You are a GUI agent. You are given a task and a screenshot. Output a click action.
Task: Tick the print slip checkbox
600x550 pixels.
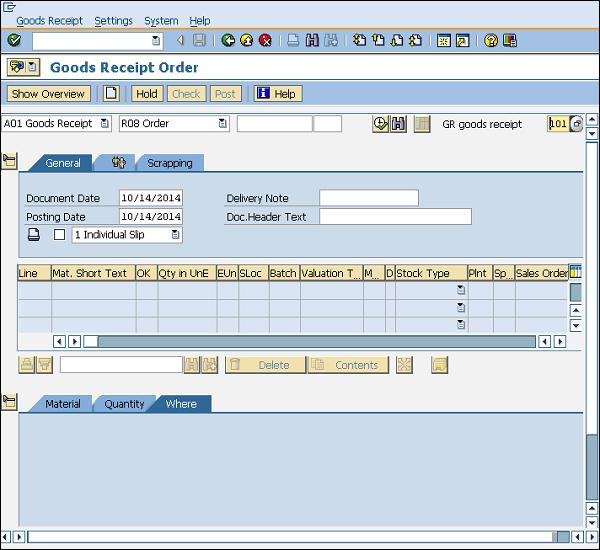[x=59, y=235]
